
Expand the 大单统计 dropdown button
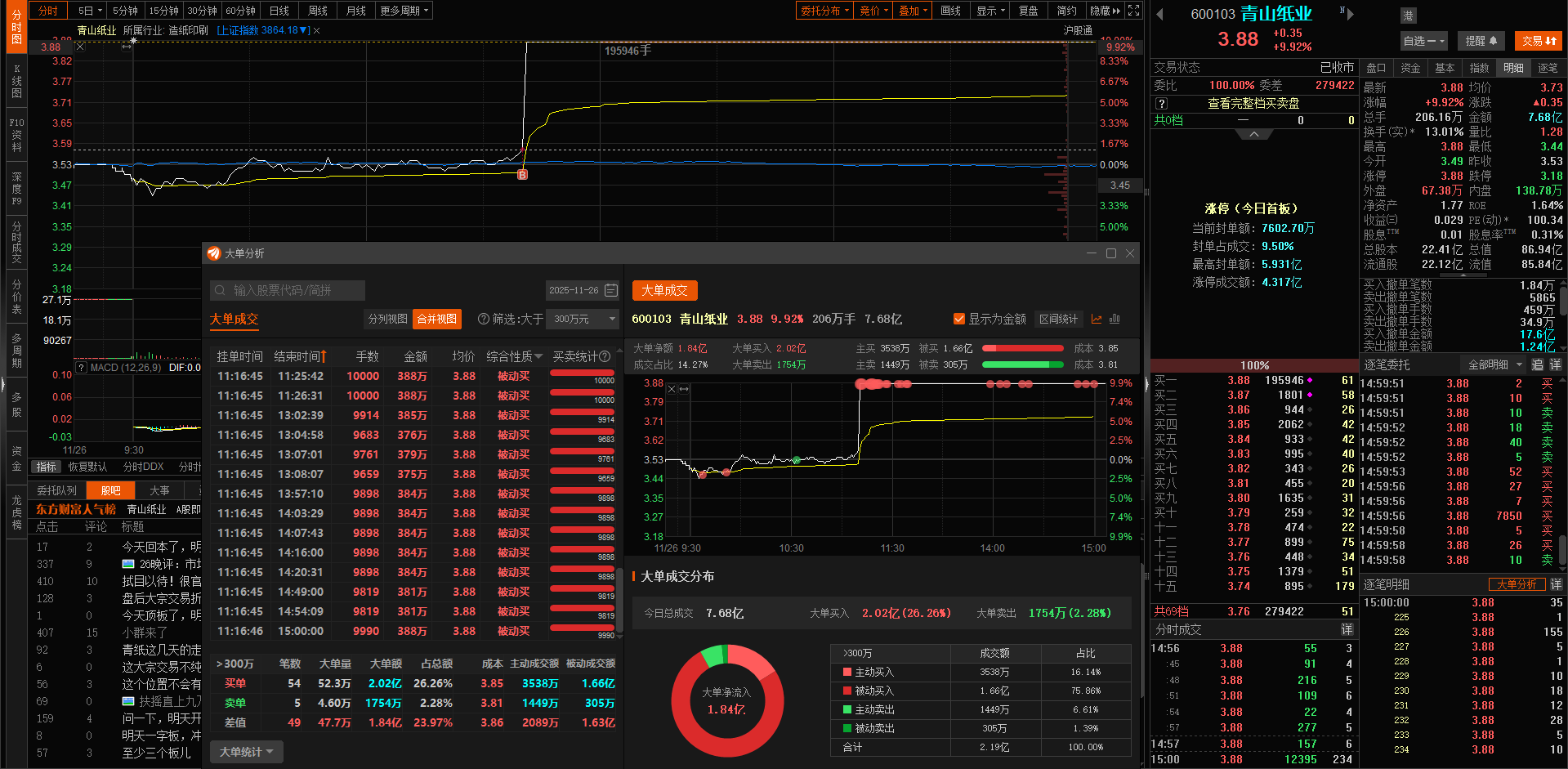(x=247, y=752)
